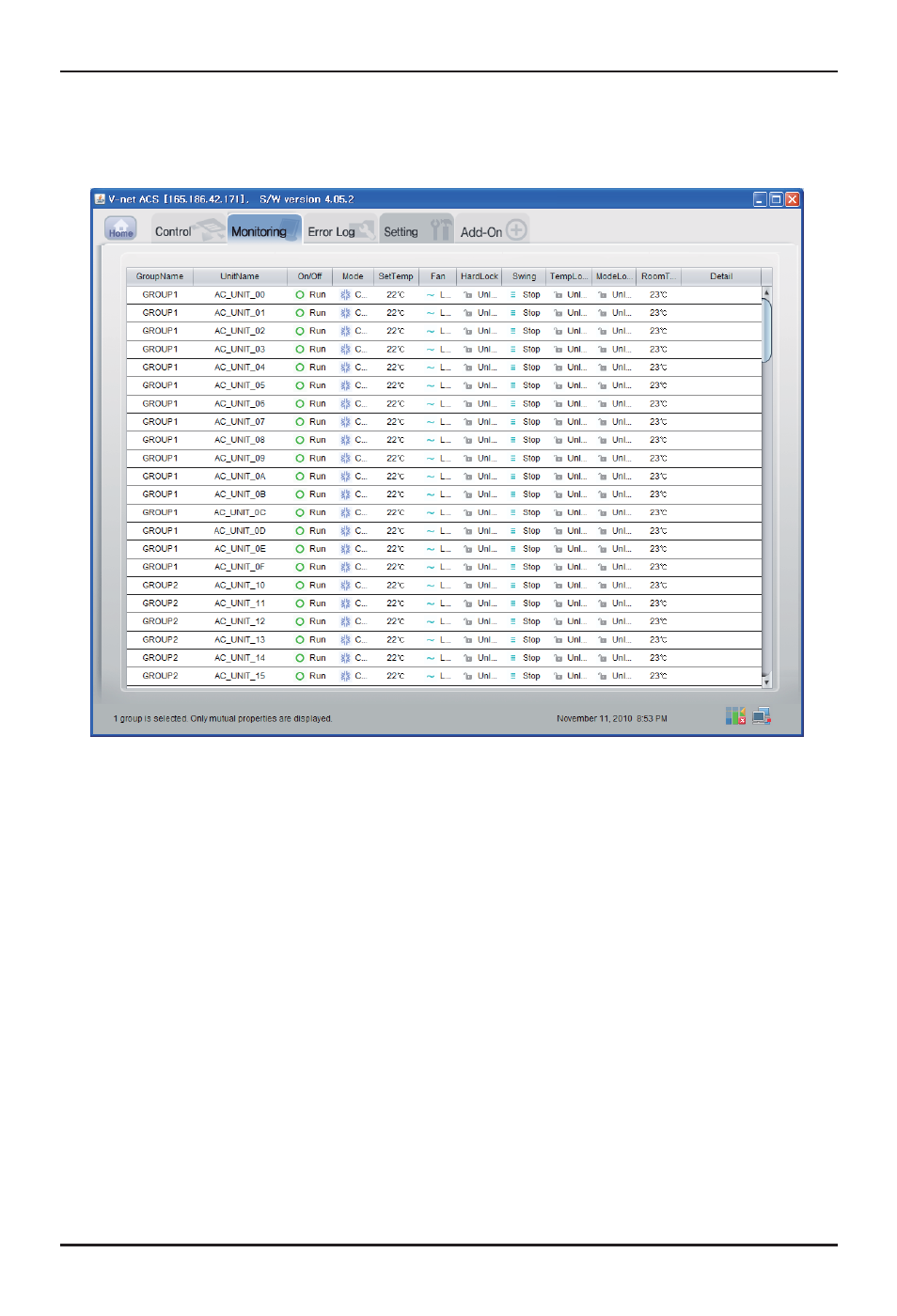Go to the Home screen icon
Viewport: 897px width, 1316px height.
pos(120,229)
